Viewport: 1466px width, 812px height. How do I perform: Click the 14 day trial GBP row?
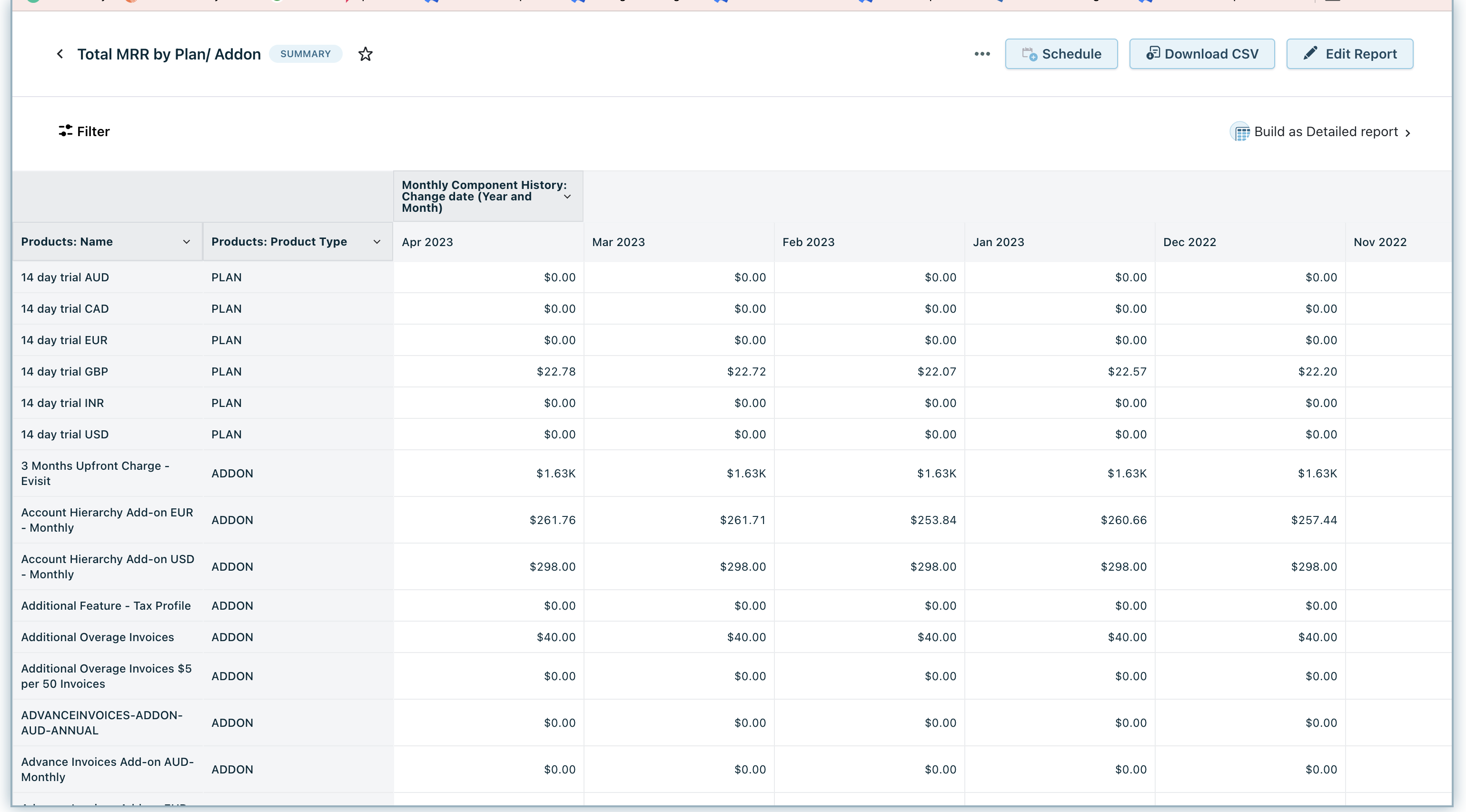tap(64, 372)
